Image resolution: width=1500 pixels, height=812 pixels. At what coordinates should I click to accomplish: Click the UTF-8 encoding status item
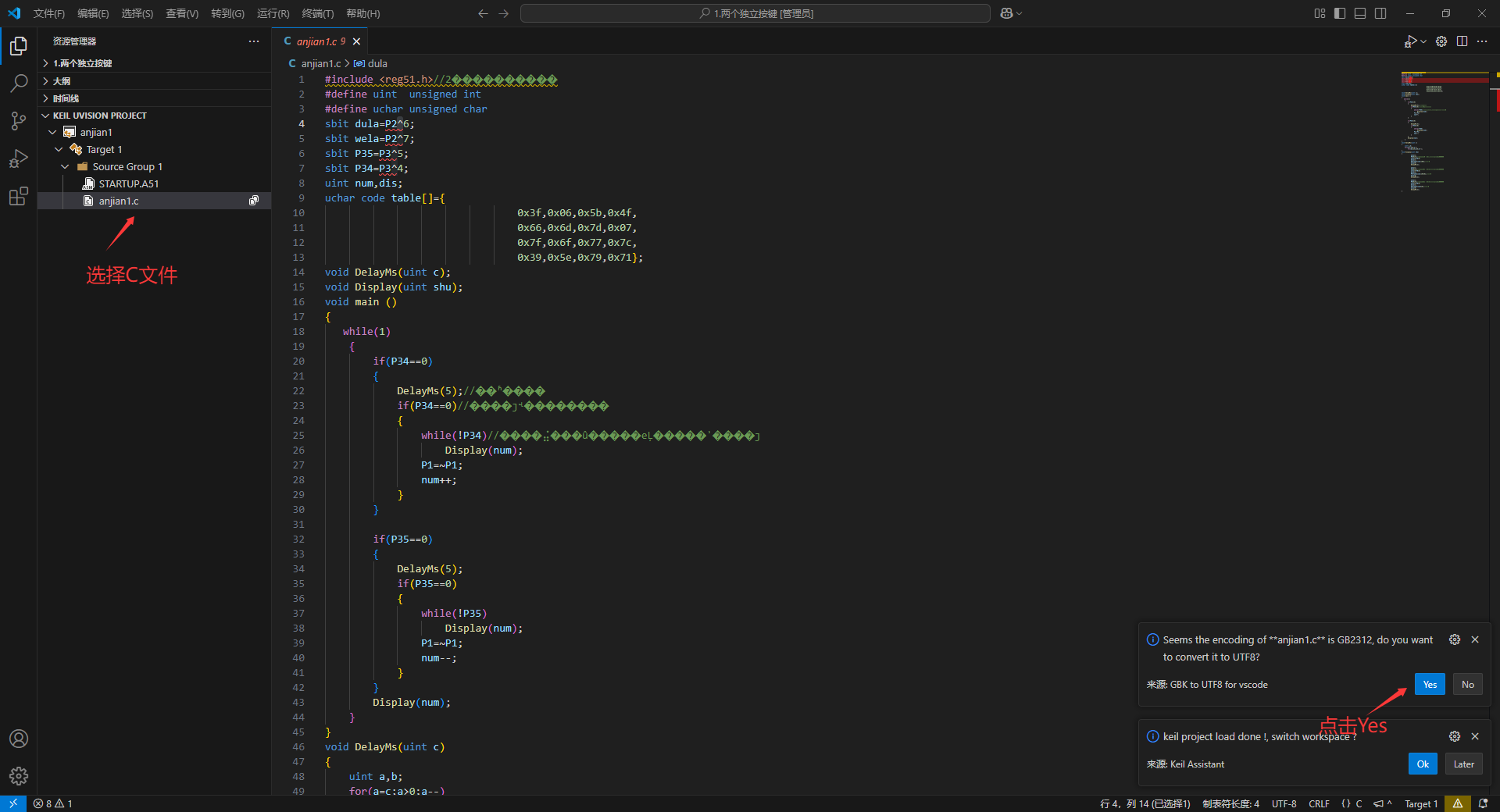coord(1284,803)
